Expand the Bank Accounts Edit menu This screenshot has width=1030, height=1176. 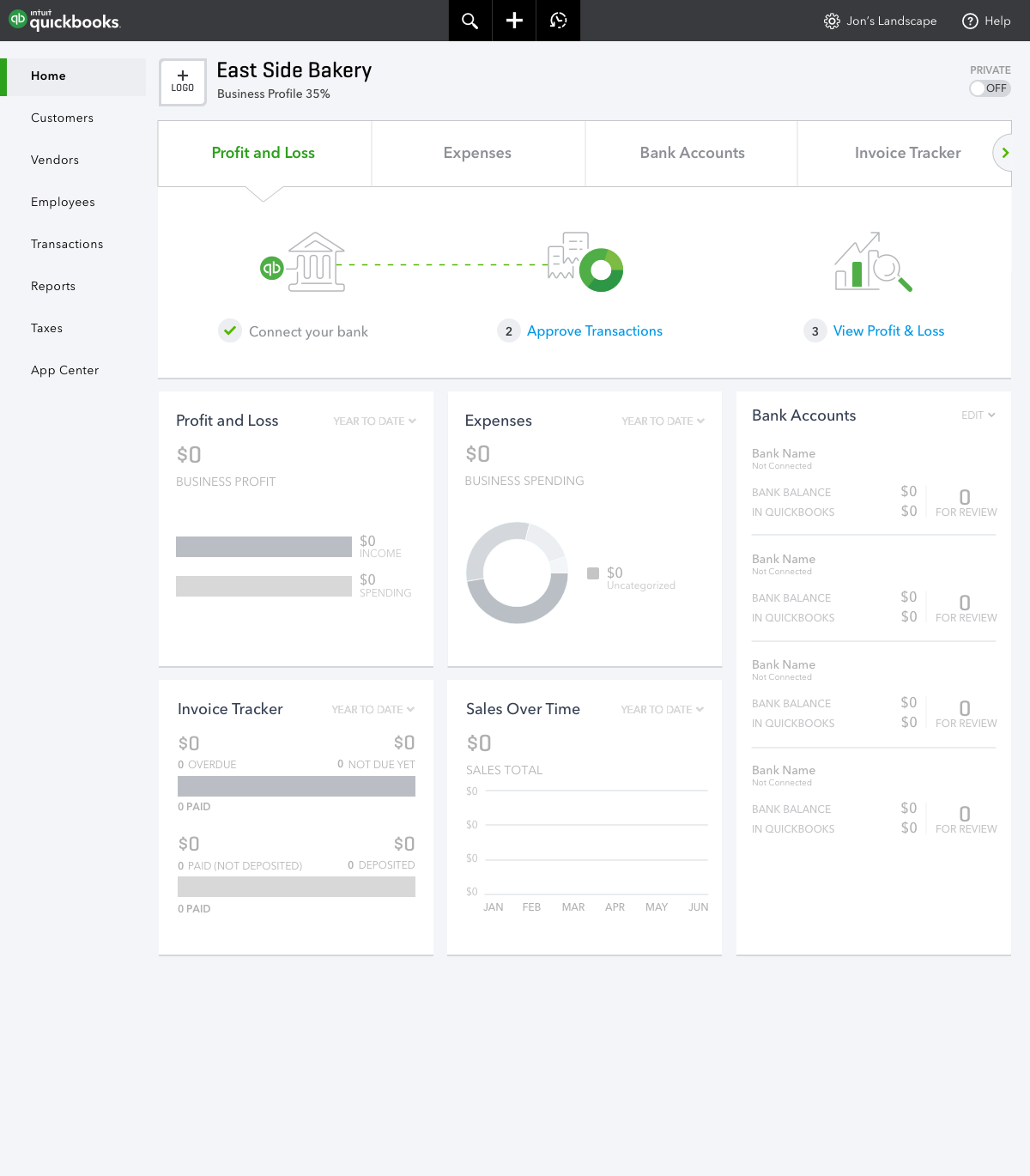pos(978,415)
